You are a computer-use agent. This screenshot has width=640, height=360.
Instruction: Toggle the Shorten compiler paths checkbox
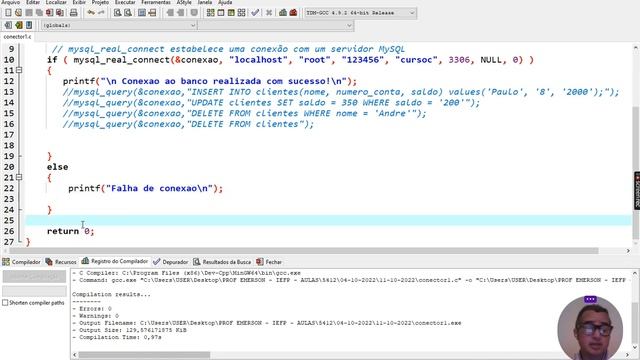point(5,303)
